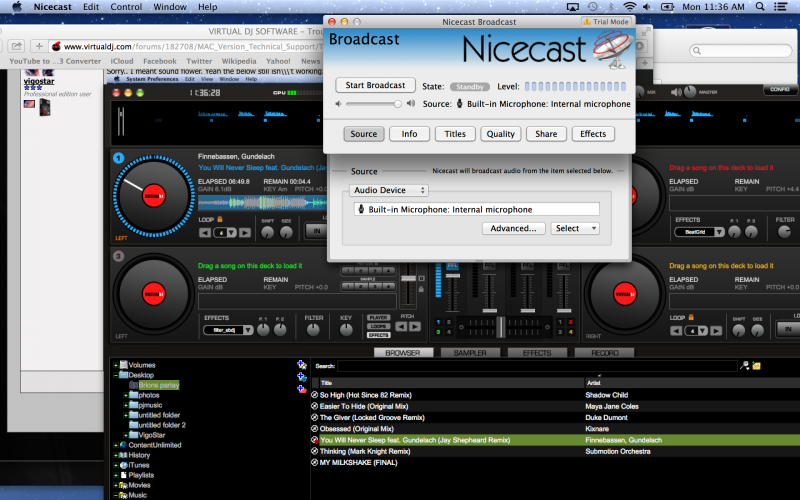The image size is (800, 500).
Task: Click the add-bookmark plus button in Safari
Action: pos(39,46)
